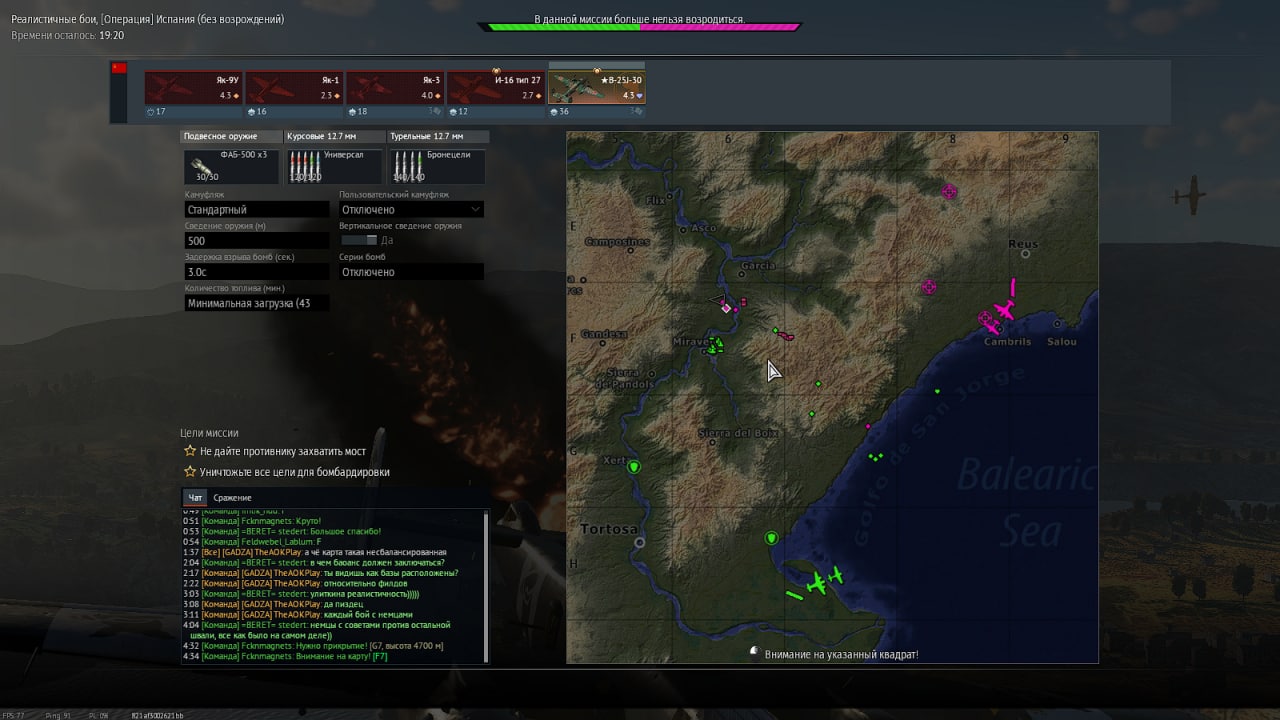Image resolution: width=1280 pixels, height=720 pixels.
Task: Click the 'Внимание на указанный квадрат!' hint
Action: (x=841, y=654)
